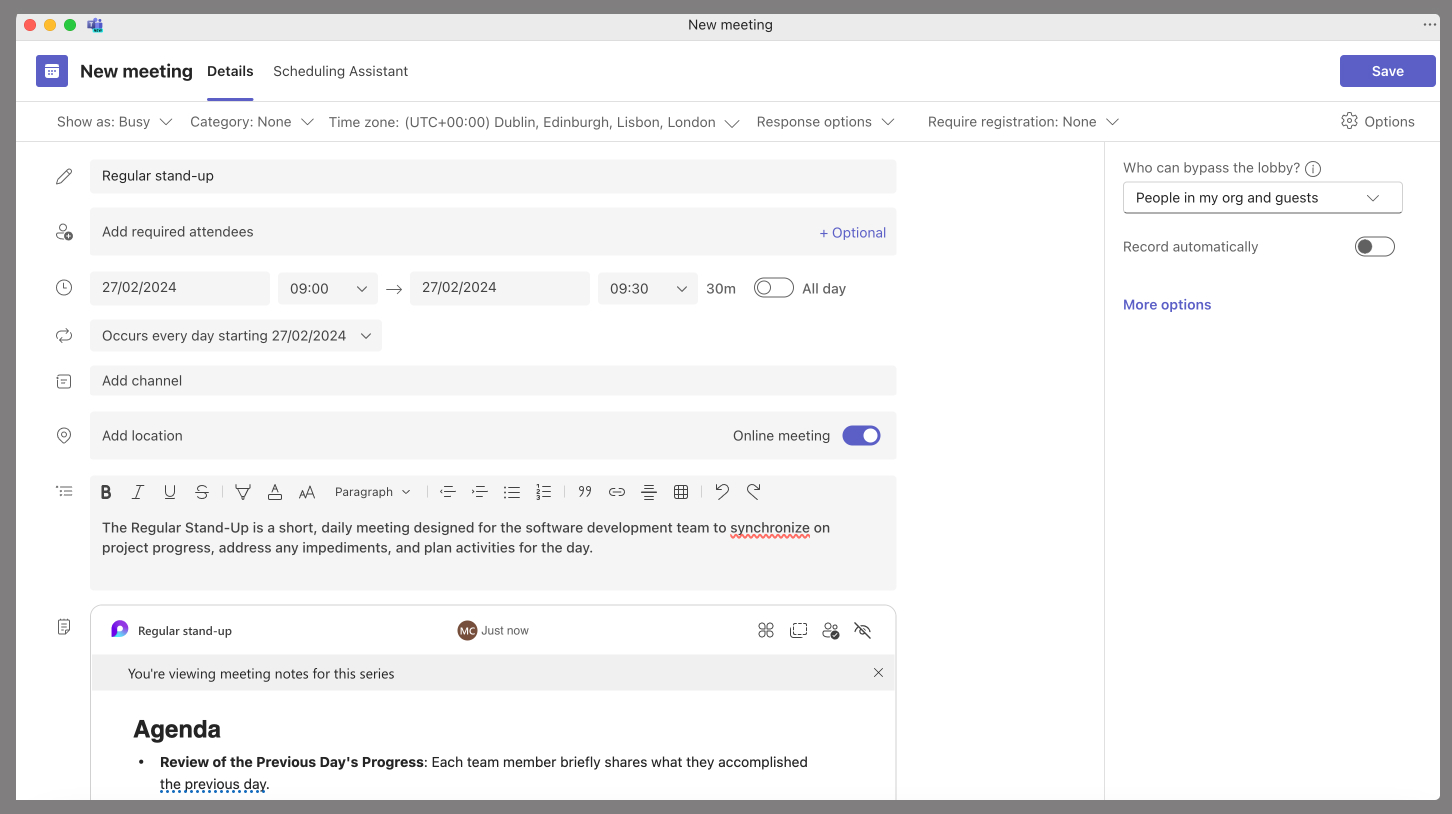Turn off the Online meeting toggle

tap(861, 435)
